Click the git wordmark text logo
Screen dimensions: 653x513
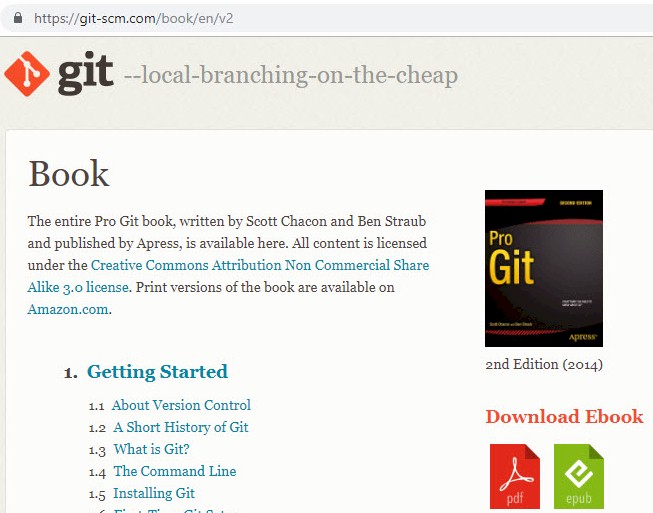point(85,73)
